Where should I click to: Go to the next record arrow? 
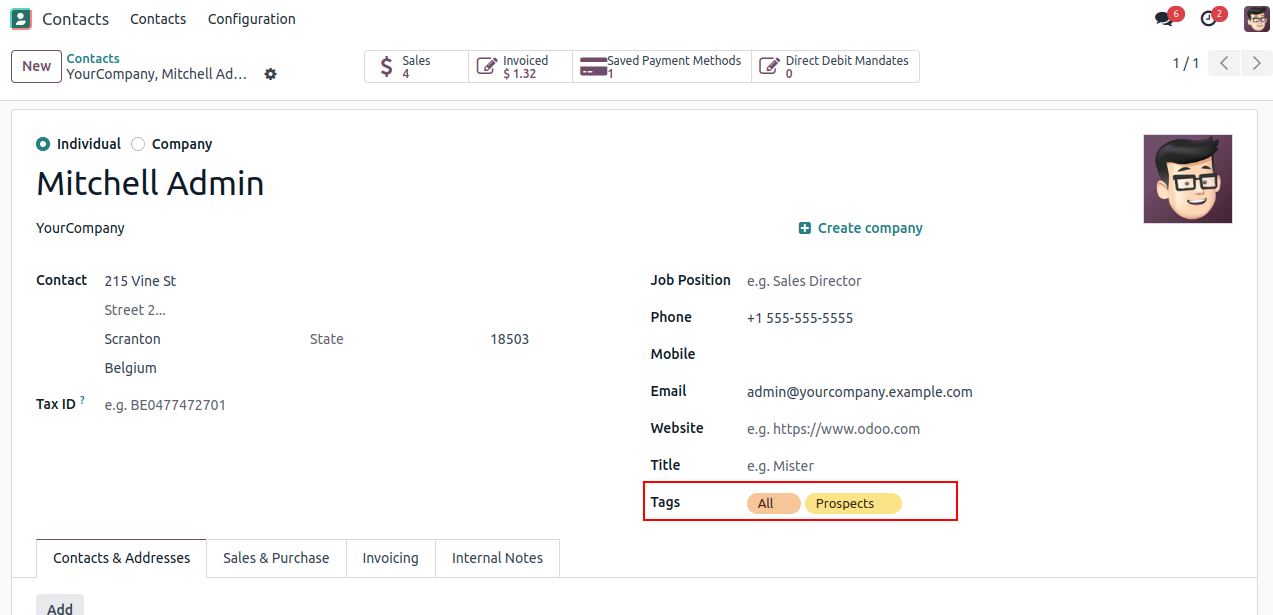click(x=1256, y=64)
